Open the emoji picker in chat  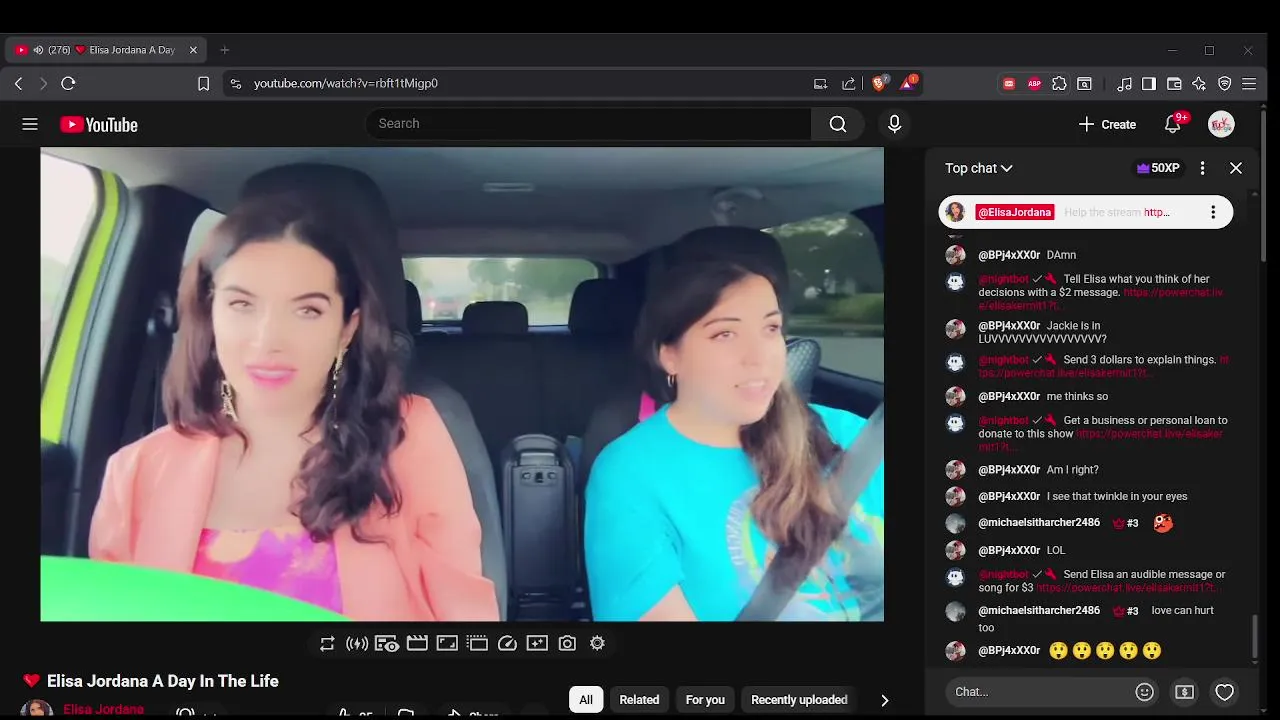1145,692
